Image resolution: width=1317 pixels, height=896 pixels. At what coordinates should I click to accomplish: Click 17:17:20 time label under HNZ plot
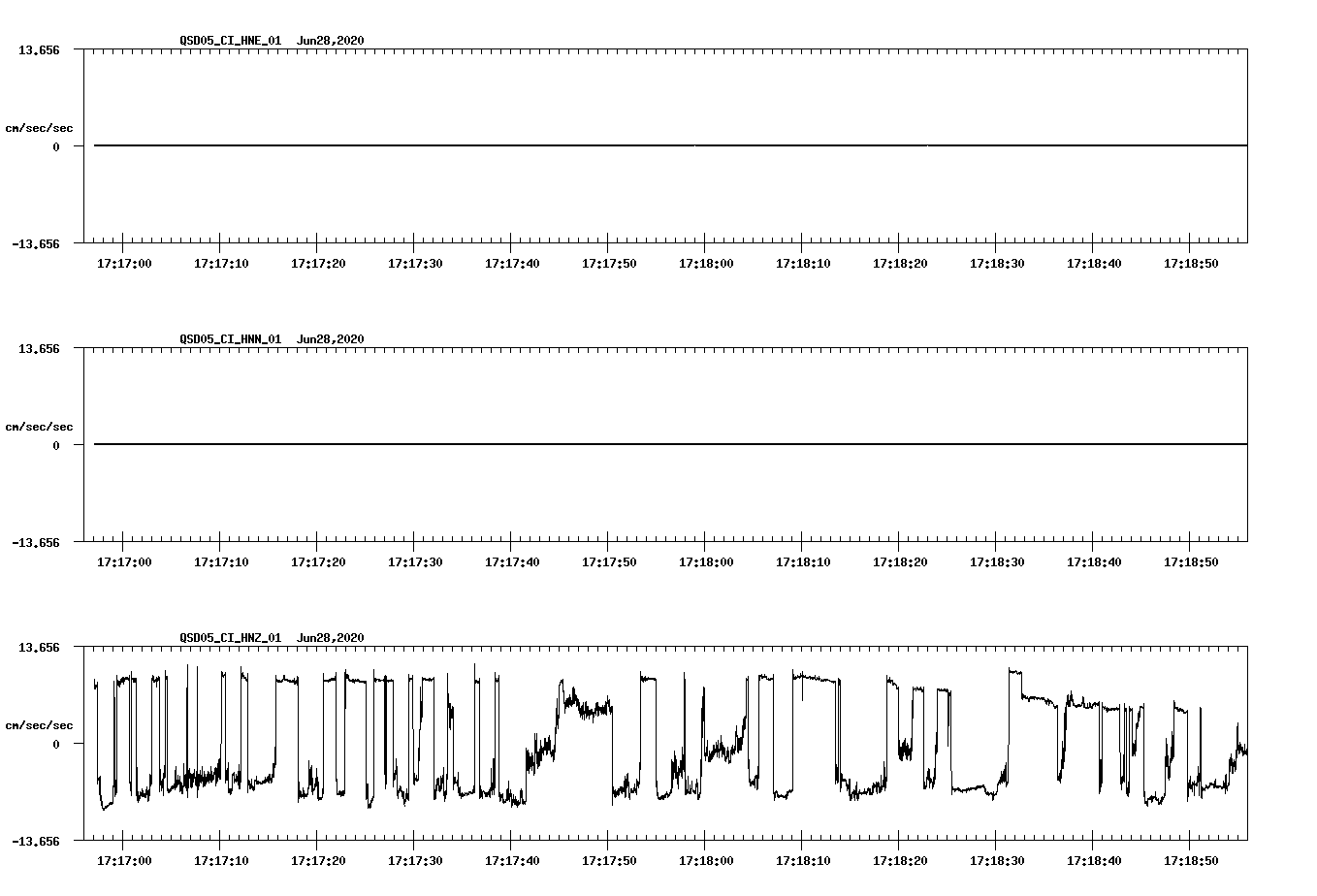pos(318,861)
